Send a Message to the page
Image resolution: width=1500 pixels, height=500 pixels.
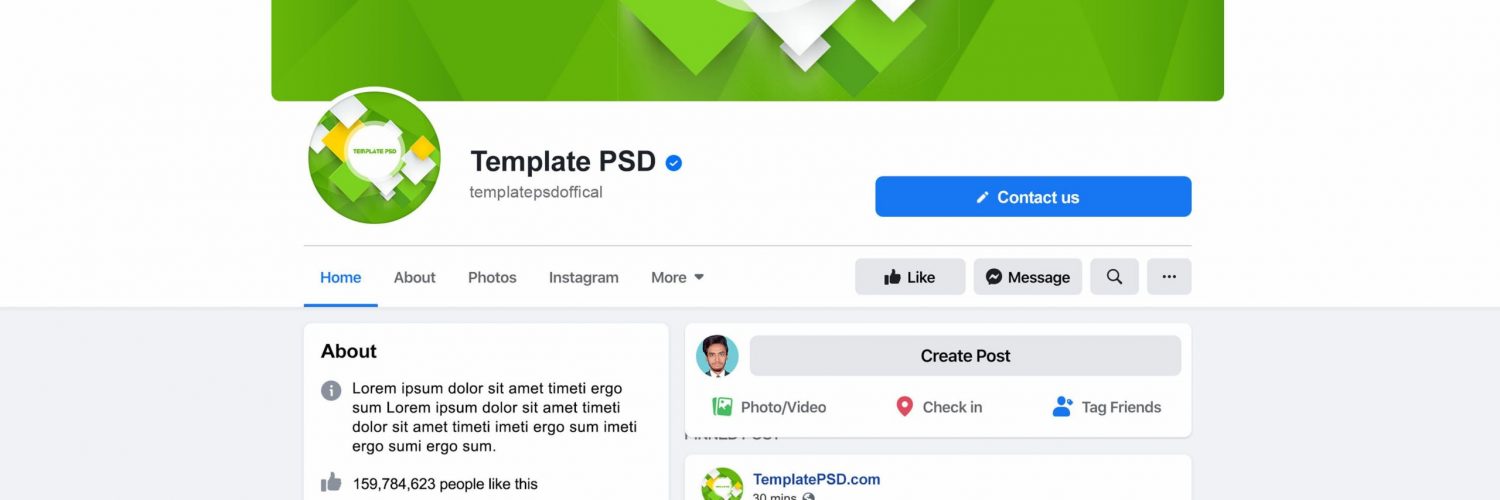(x=1028, y=277)
